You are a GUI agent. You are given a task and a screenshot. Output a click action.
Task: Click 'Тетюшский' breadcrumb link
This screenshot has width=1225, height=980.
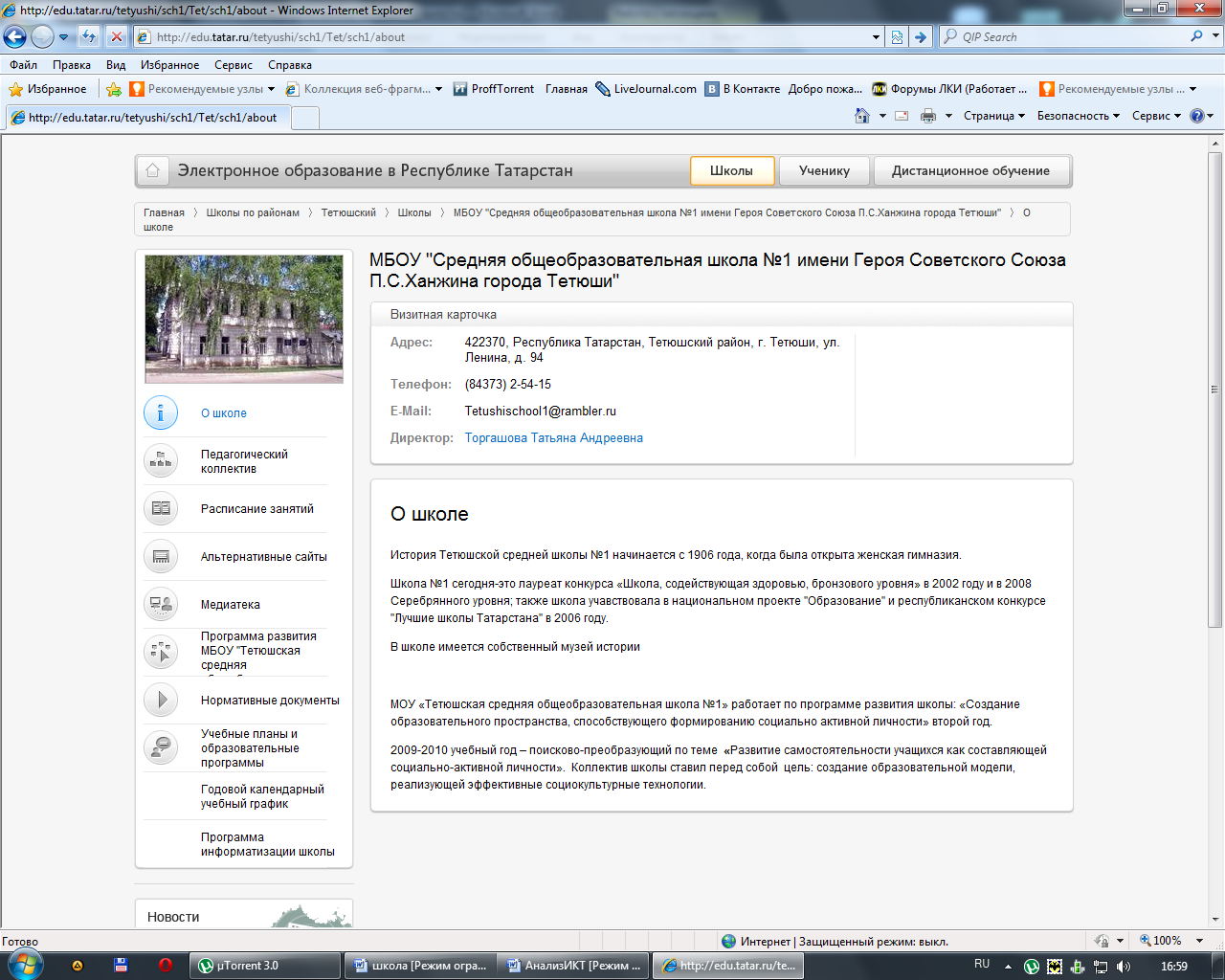348,212
